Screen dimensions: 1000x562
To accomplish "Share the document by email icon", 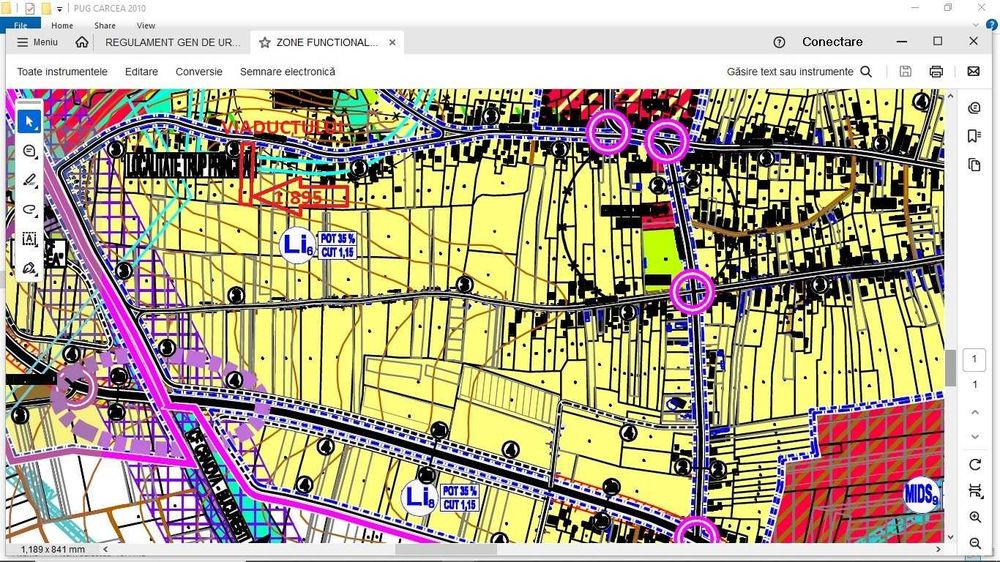I will point(973,71).
